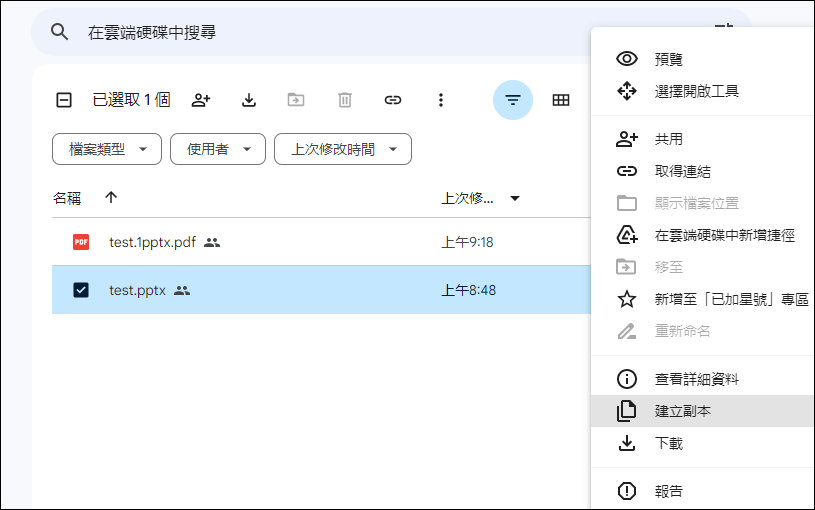
Task: Click shared icon beside test.1pptx.pdf
Action: point(212,242)
